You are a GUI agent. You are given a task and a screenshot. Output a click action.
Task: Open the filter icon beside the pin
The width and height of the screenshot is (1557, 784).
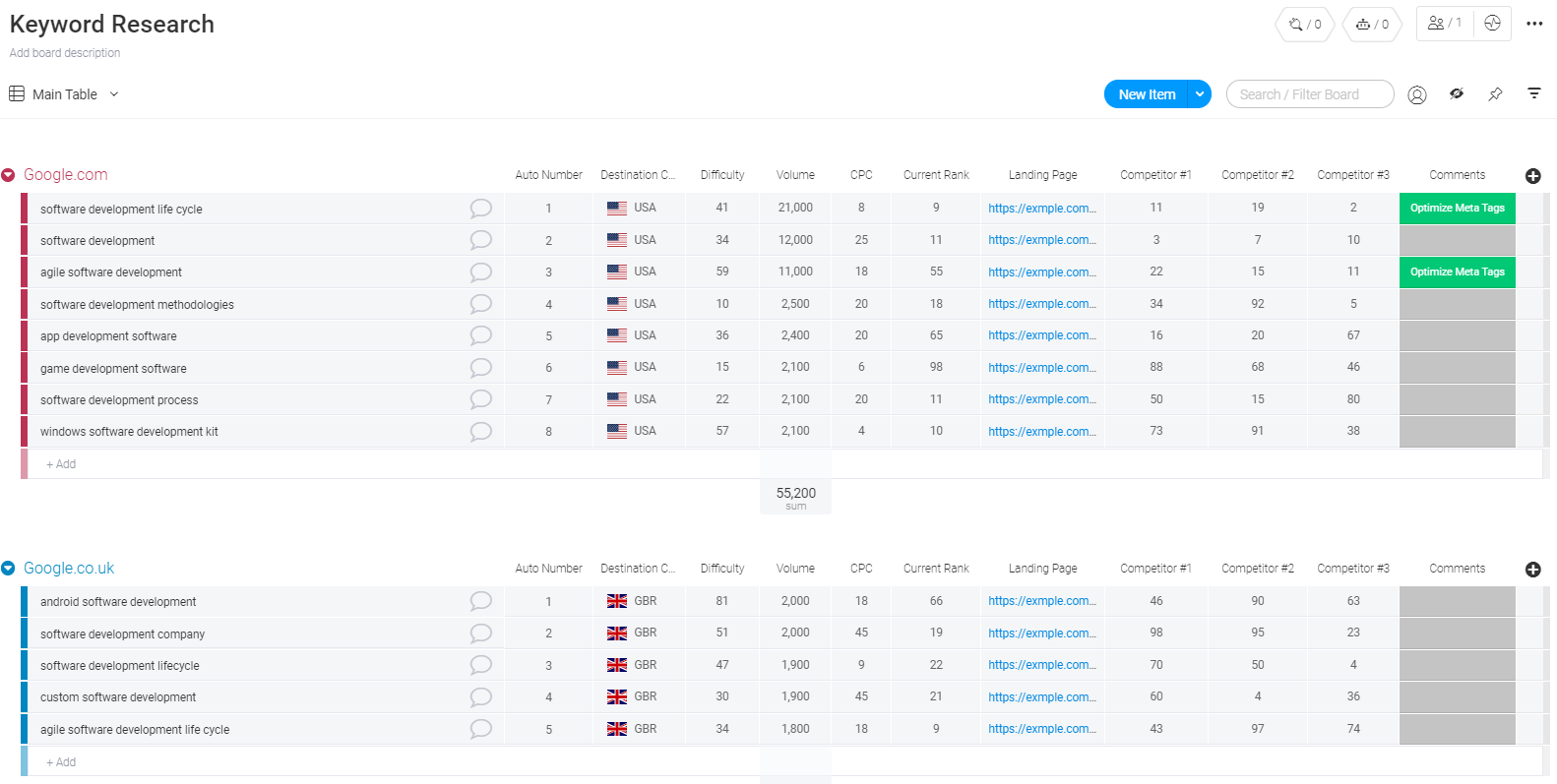pyautogui.click(x=1533, y=93)
